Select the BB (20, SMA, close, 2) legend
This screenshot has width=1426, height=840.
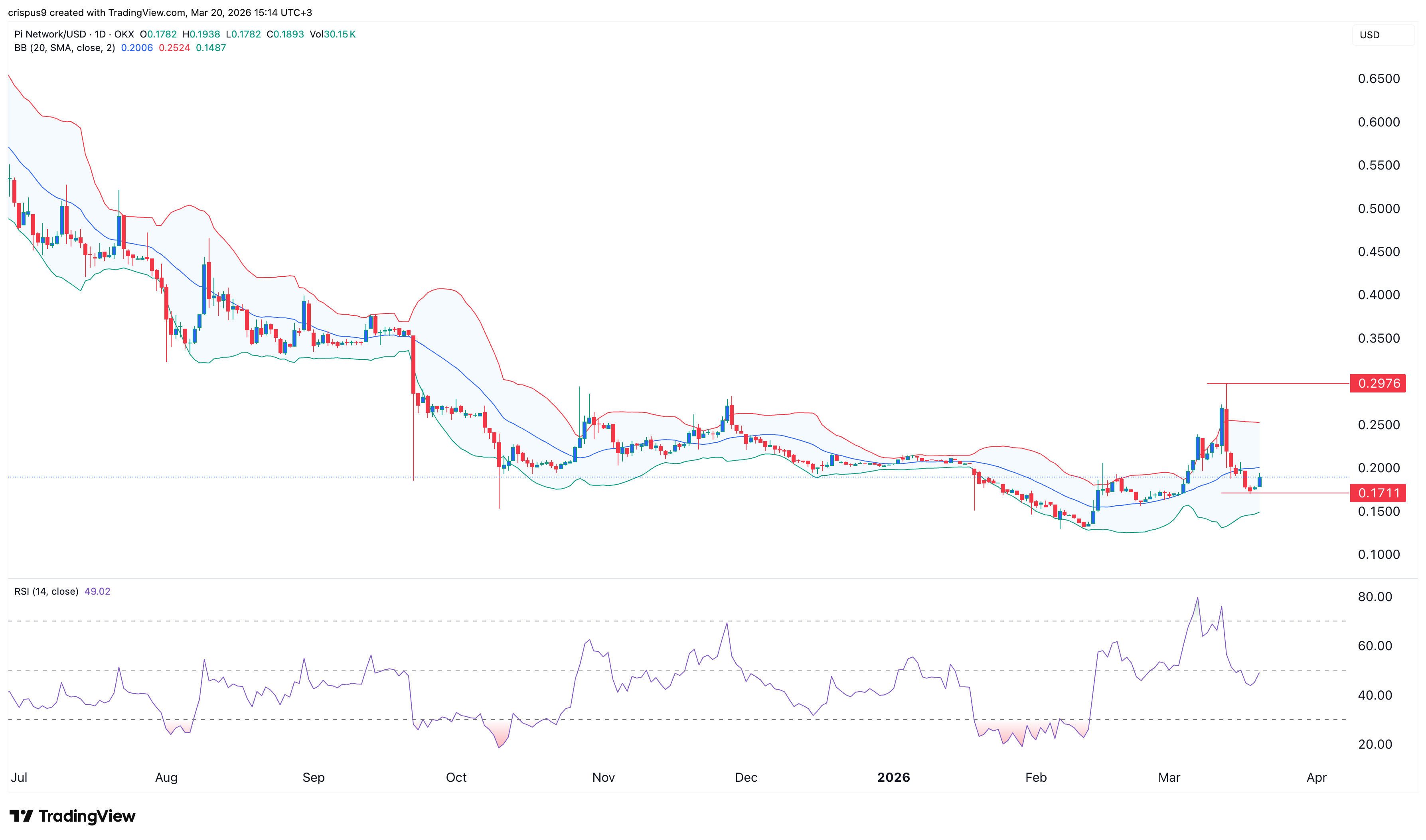[x=64, y=48]
